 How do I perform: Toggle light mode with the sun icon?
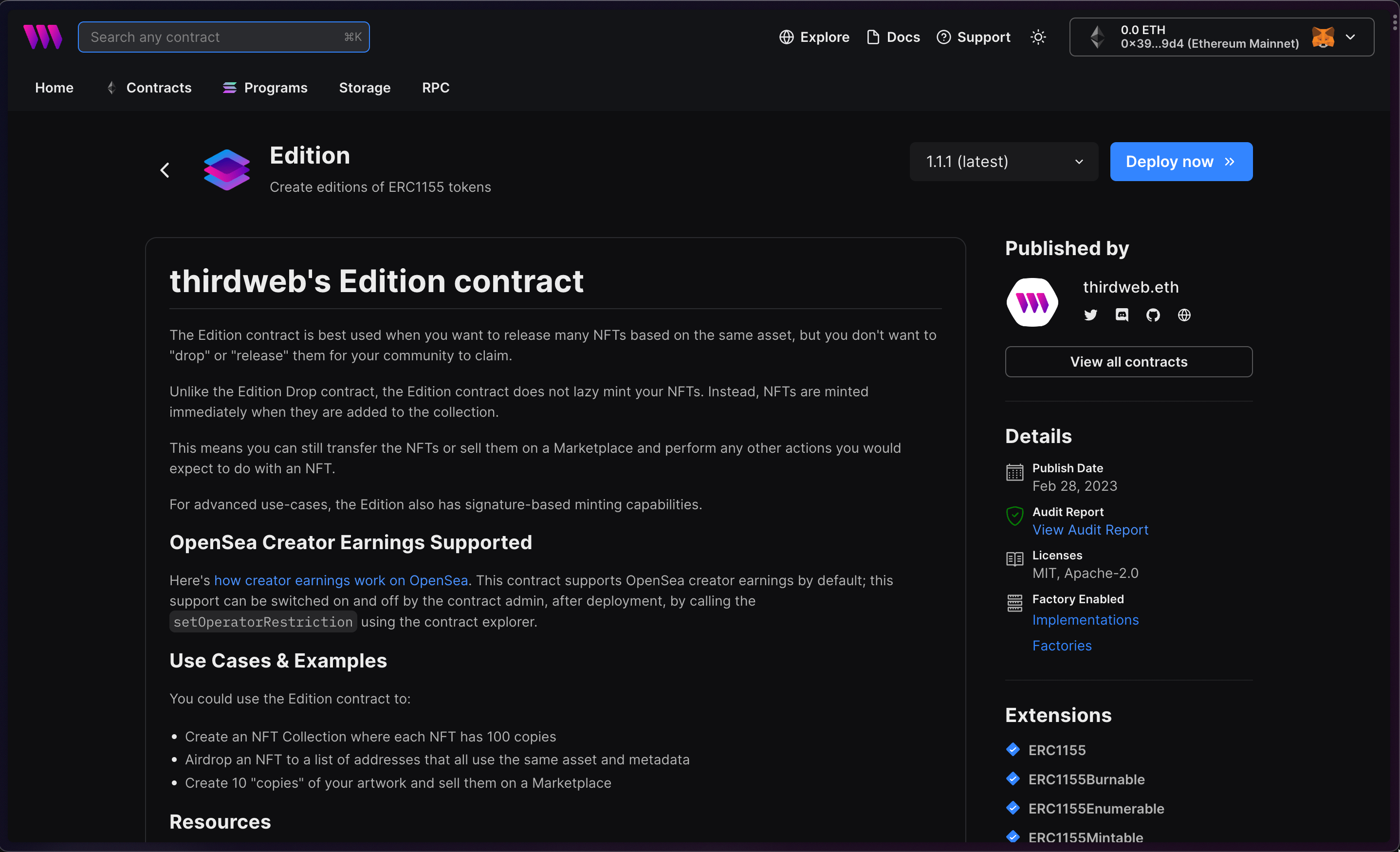pos(1038,37)
